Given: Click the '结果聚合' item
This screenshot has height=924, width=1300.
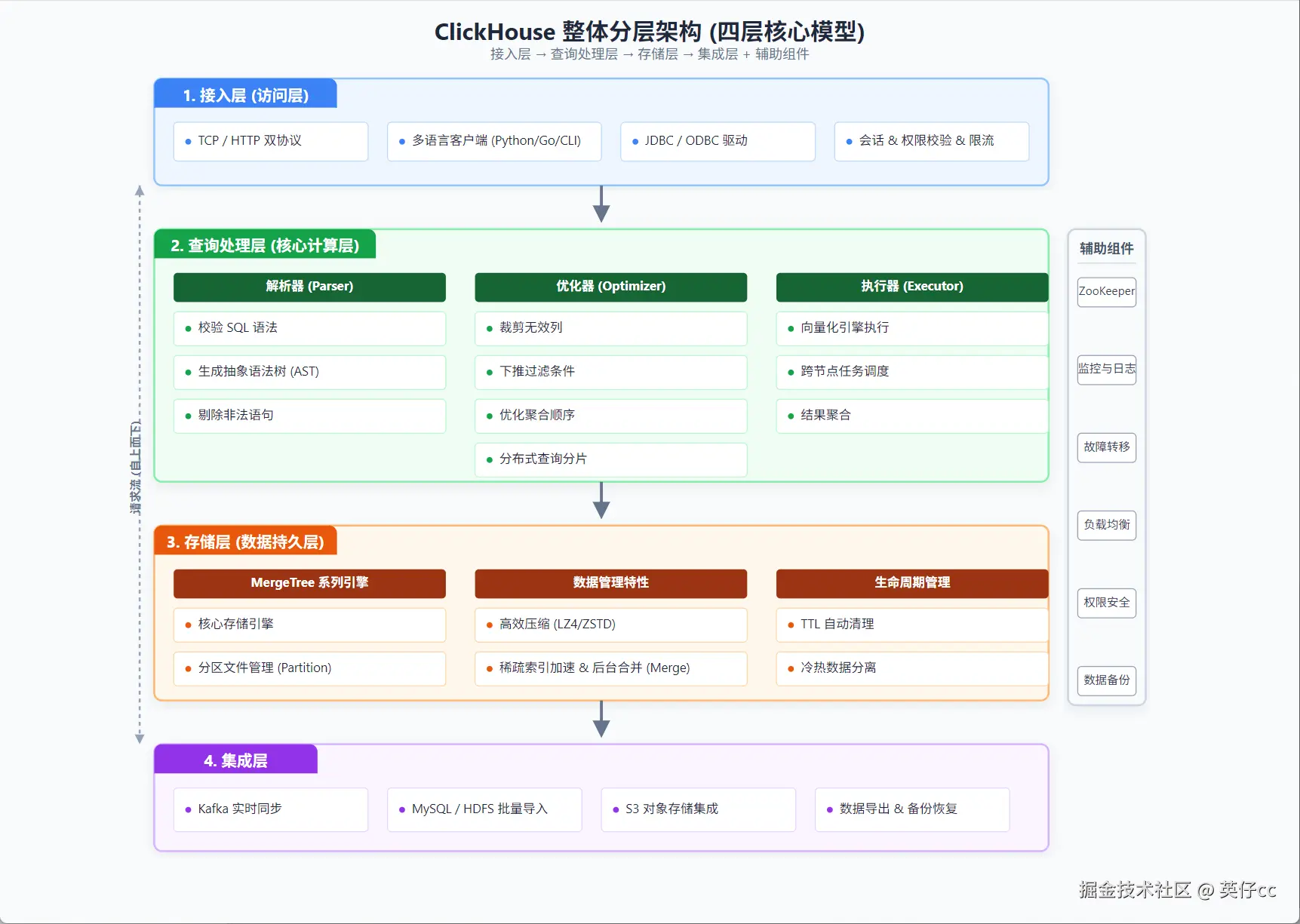Looking at the screenshot, I should 912,416.
